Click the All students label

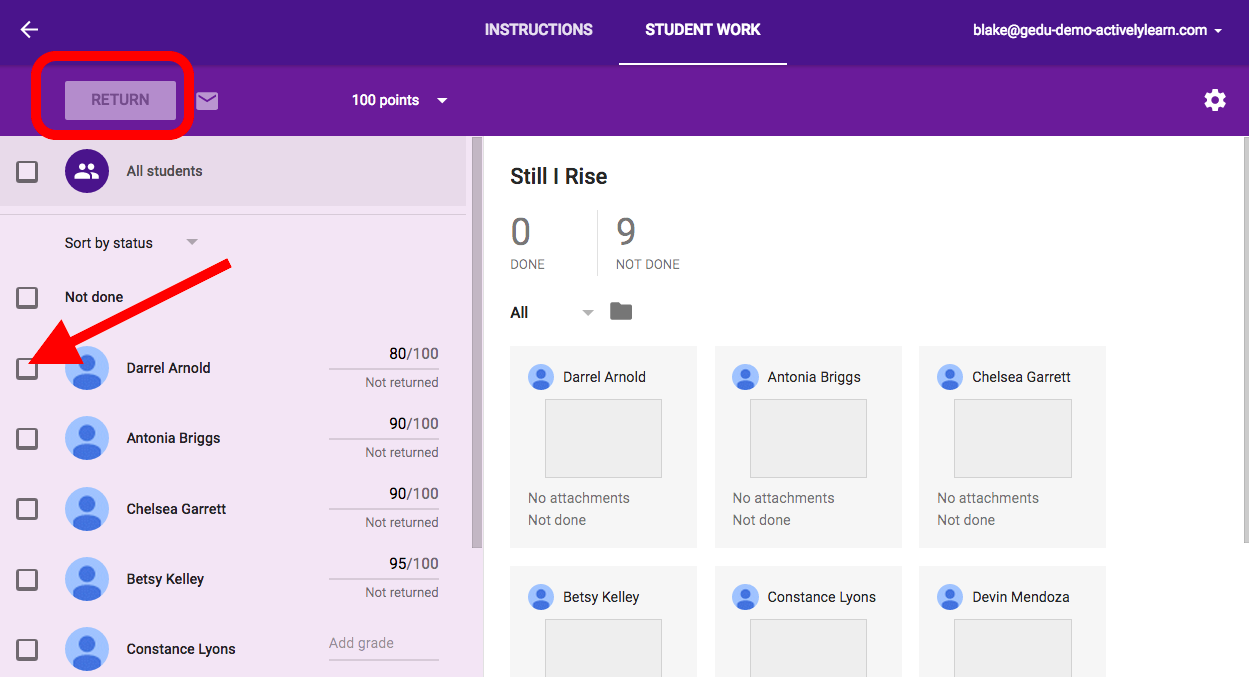pos(164,171)
